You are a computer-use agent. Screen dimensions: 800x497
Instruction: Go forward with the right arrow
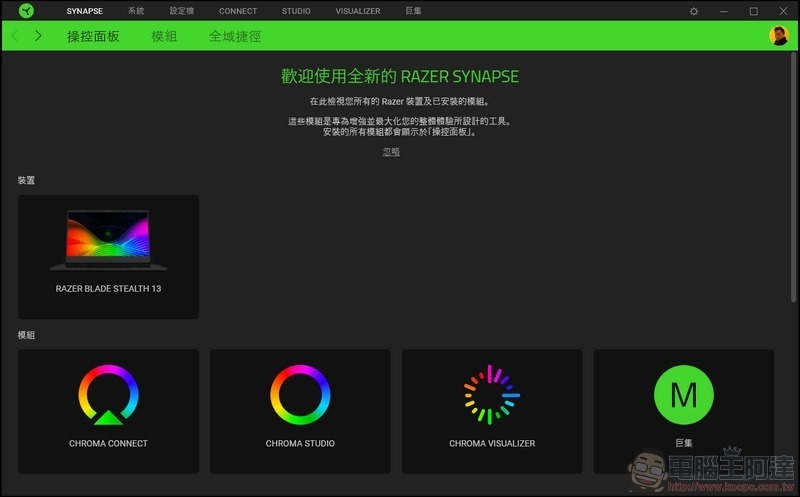(38, 36)
